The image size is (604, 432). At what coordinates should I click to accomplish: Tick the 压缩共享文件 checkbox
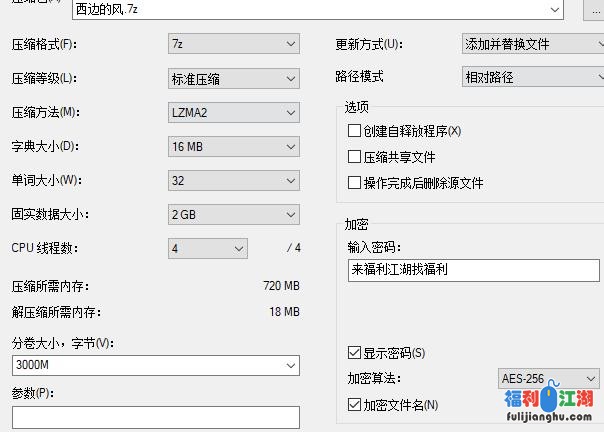coord(354,157)
